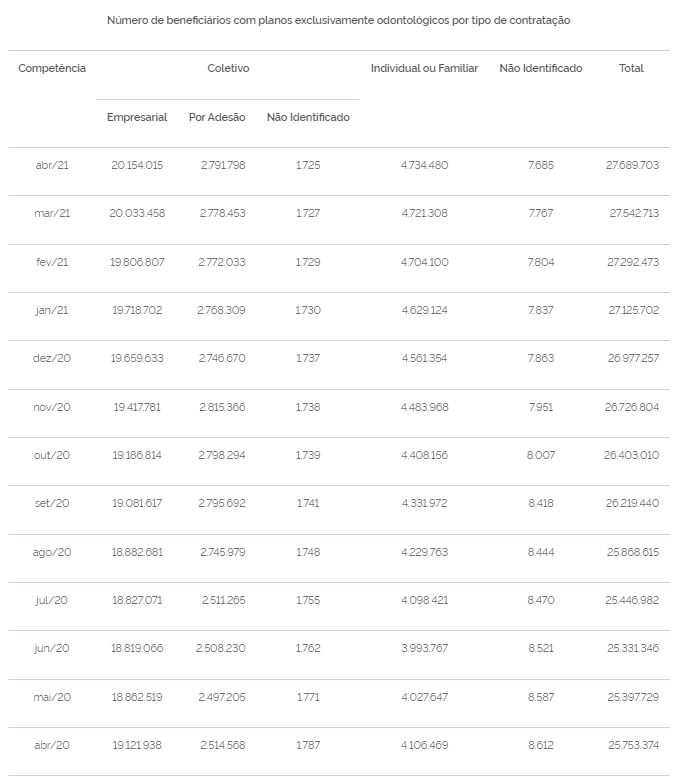
Task: Click the mar/21 competência cell
Action: 52,214
